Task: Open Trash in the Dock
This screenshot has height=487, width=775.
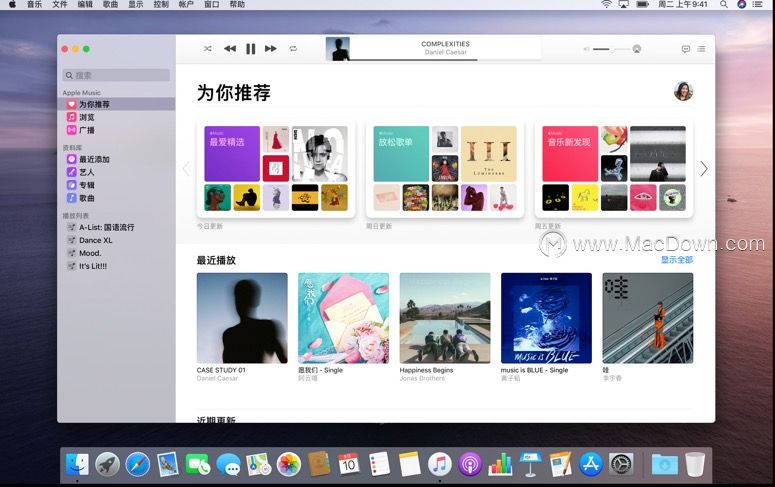Action: (x=695, y=465)
